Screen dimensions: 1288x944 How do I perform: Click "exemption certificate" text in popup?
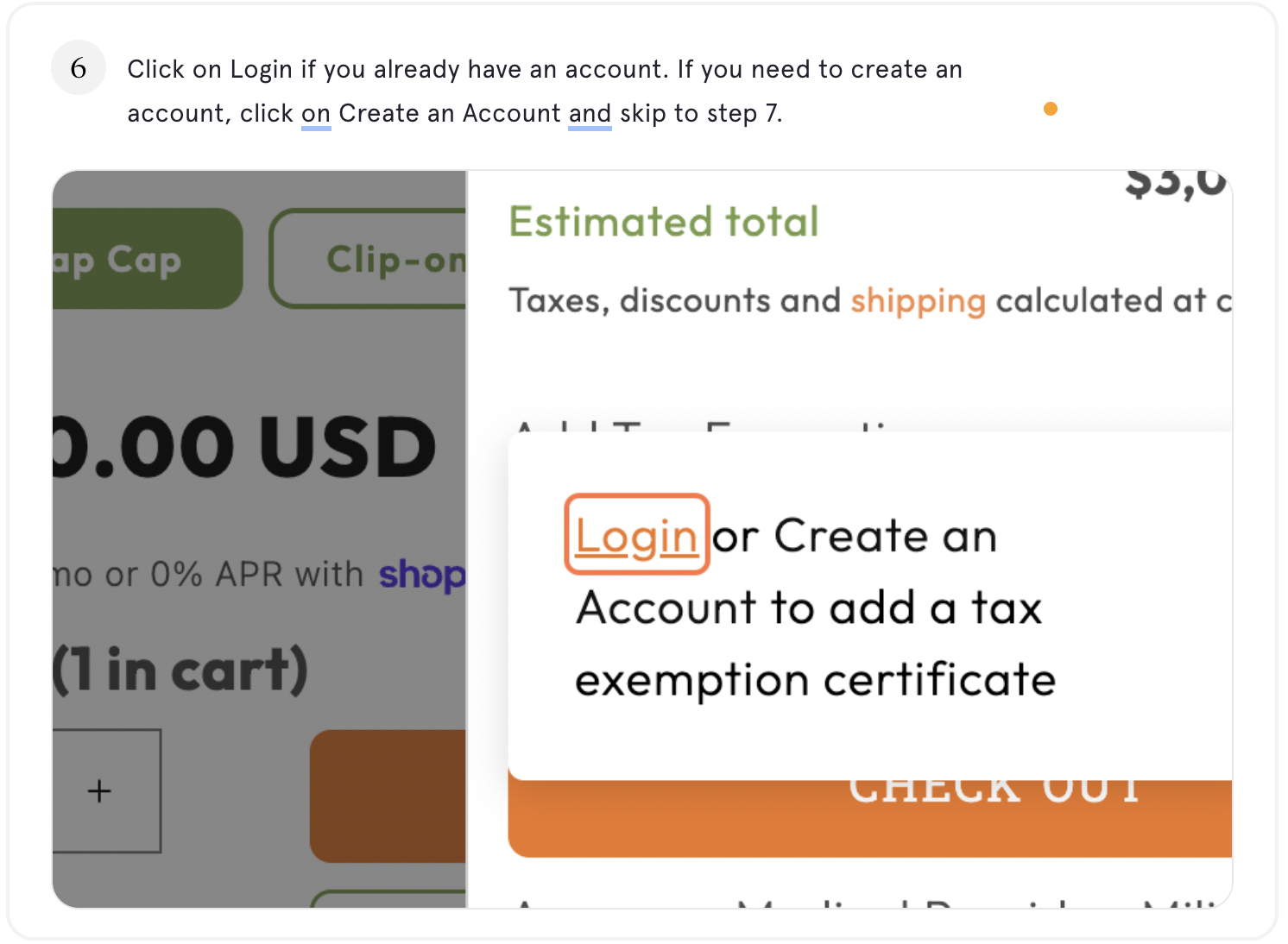(x=815, y=680)
